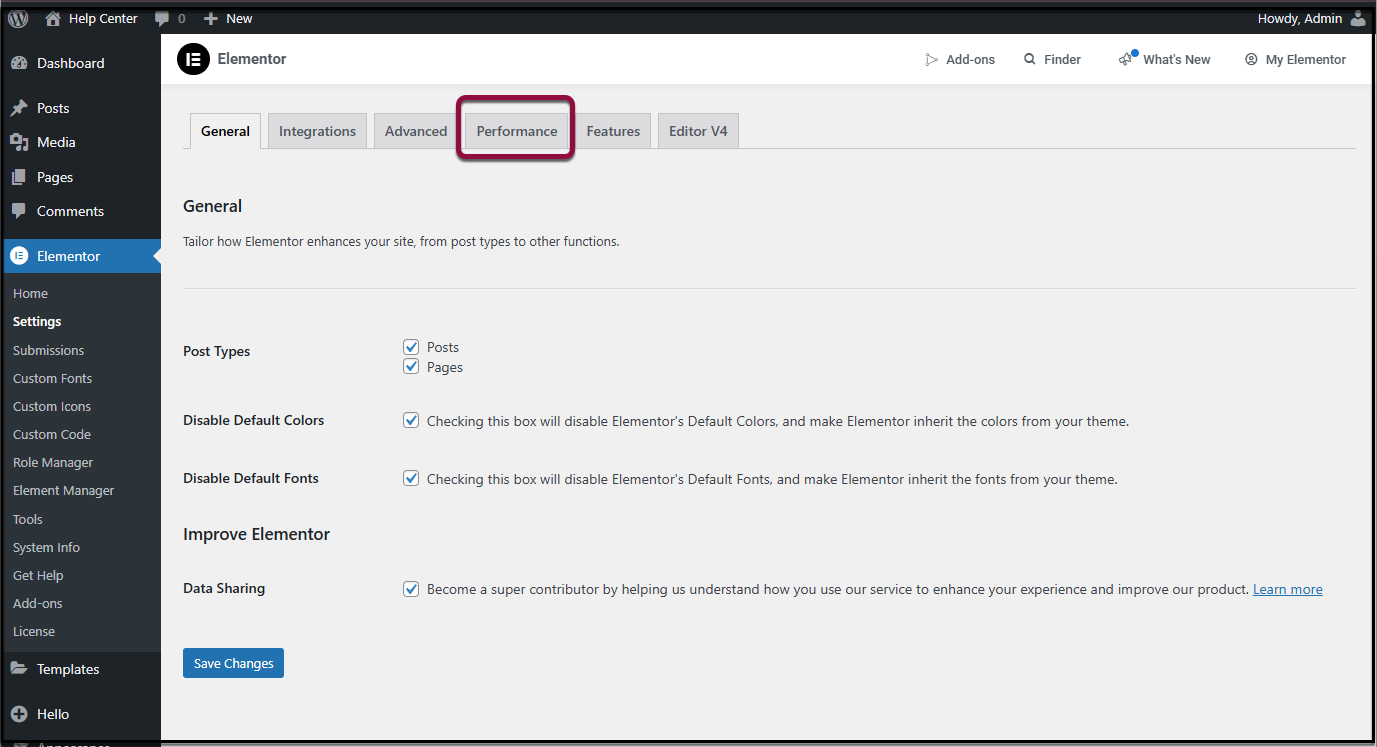Click the Media library icon in sidebar
The image size is (1377, 747).
pyautogui.click(x=19, y=142)
